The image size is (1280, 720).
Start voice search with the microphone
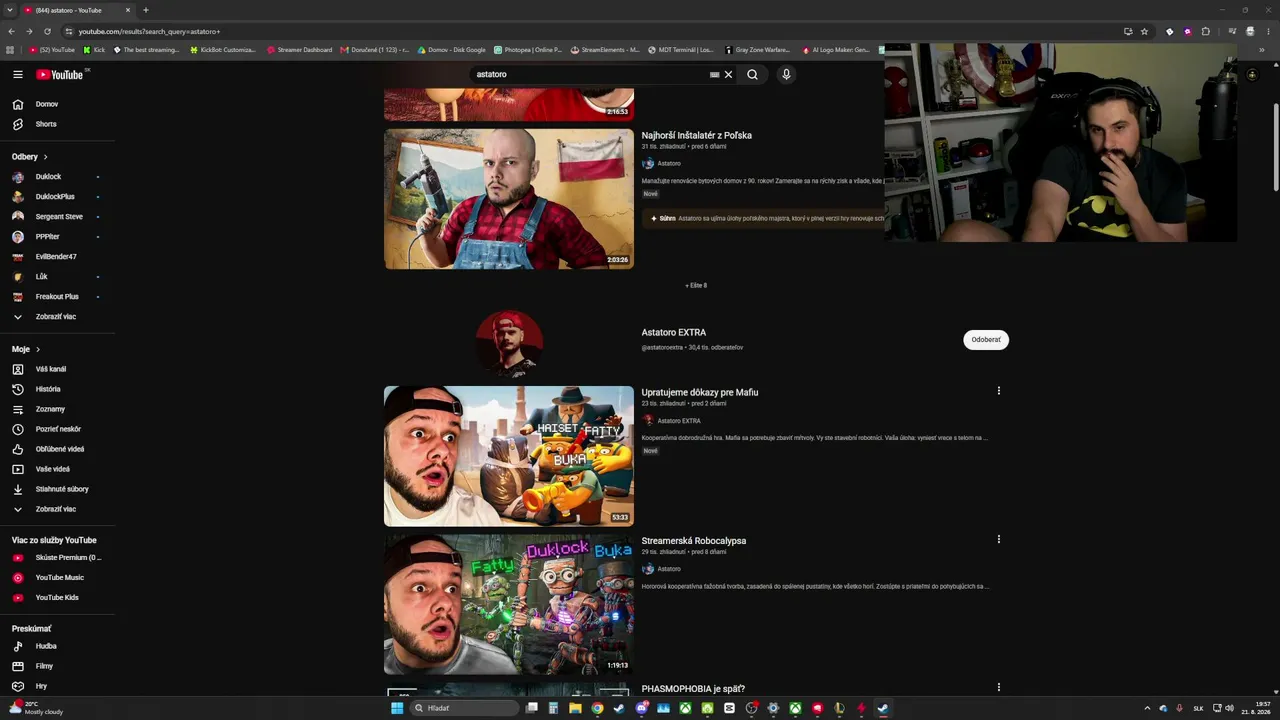[x=786, y=74]
